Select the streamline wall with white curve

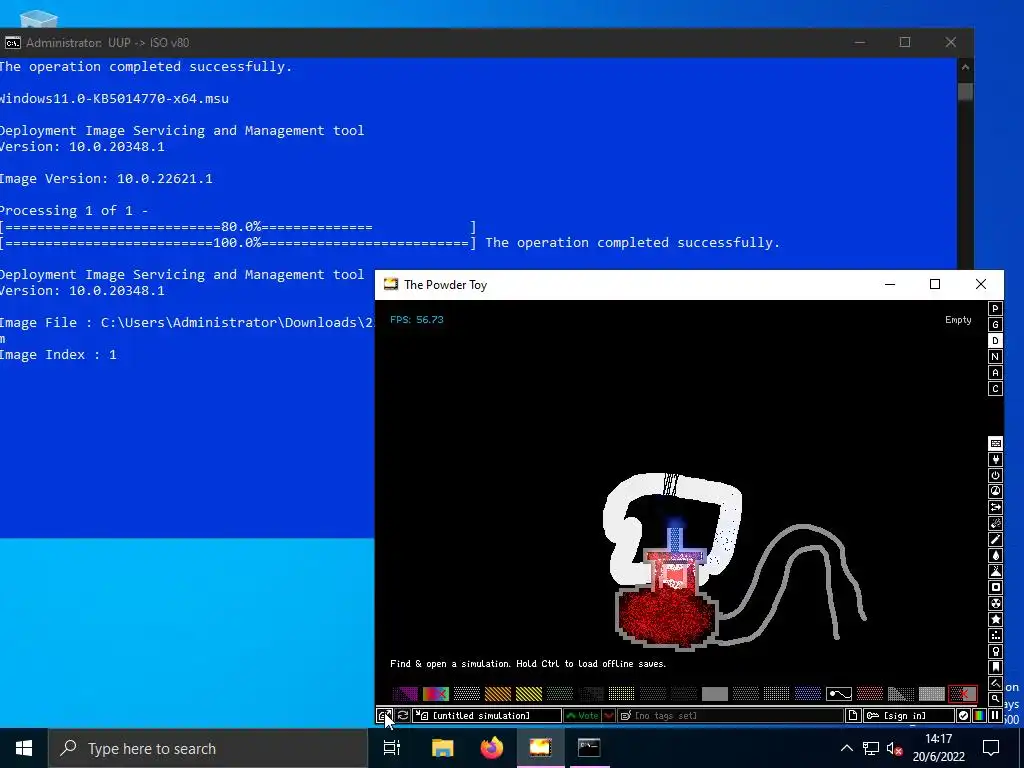coord(839,694)
